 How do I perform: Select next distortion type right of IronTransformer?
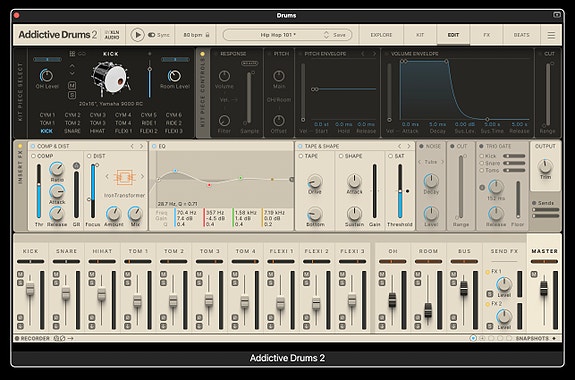click(x=142, y=177)
